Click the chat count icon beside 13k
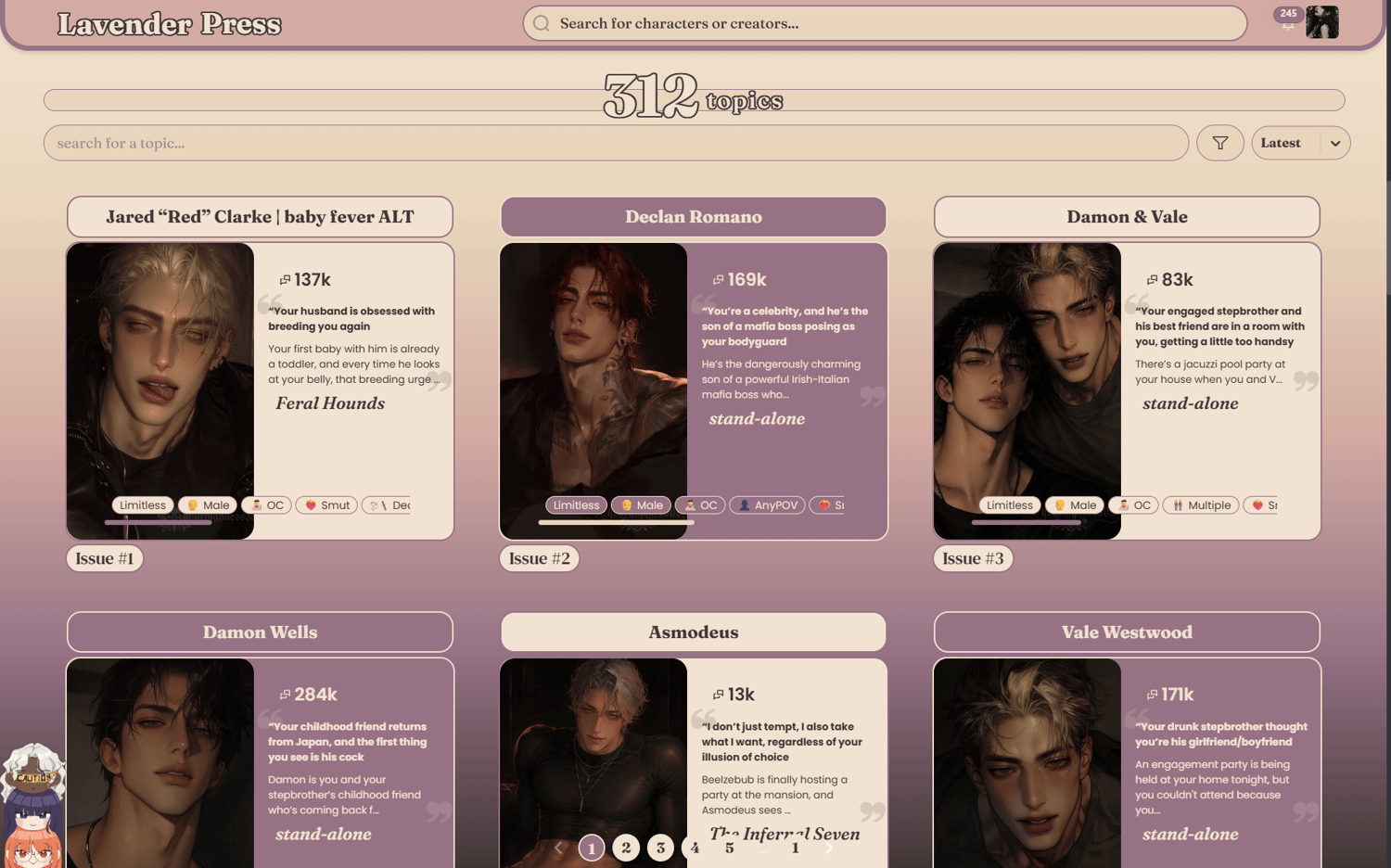The width and height of the screenshot is (1391, 868). (718, 695)
